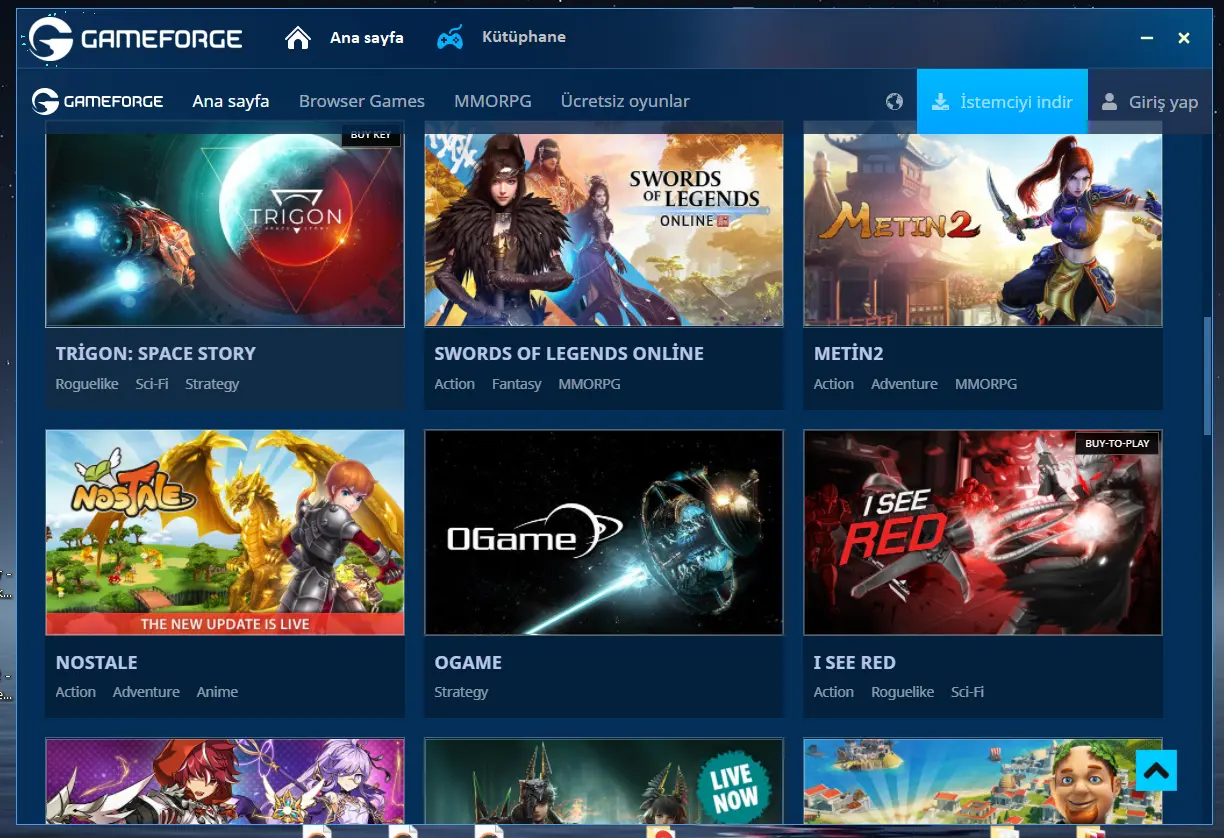
Task: Click the user icon next to Giriş yap
Action: pyautogui.click(x=1109, y=101)
